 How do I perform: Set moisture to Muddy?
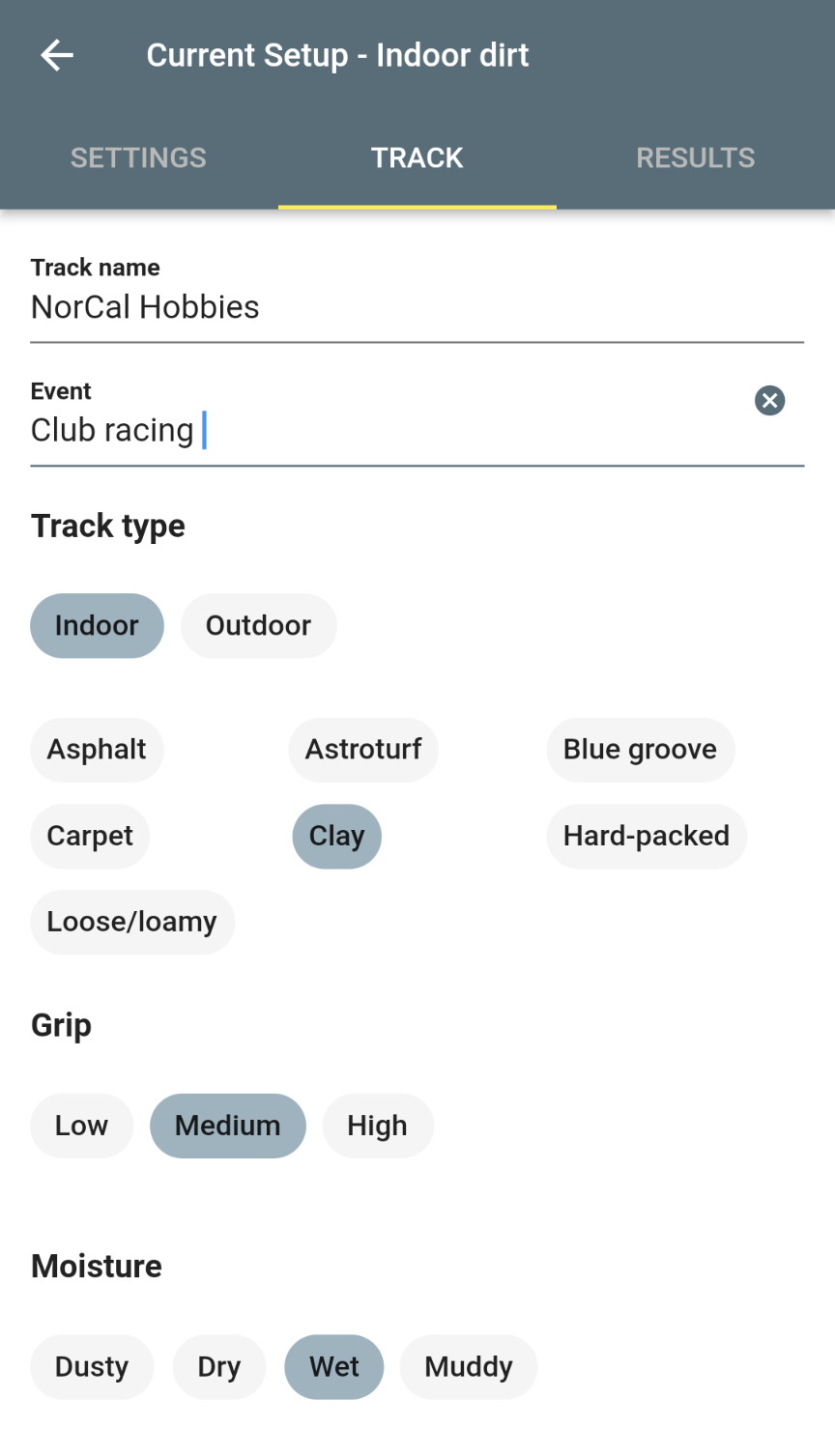click(x=468, y=1366)
